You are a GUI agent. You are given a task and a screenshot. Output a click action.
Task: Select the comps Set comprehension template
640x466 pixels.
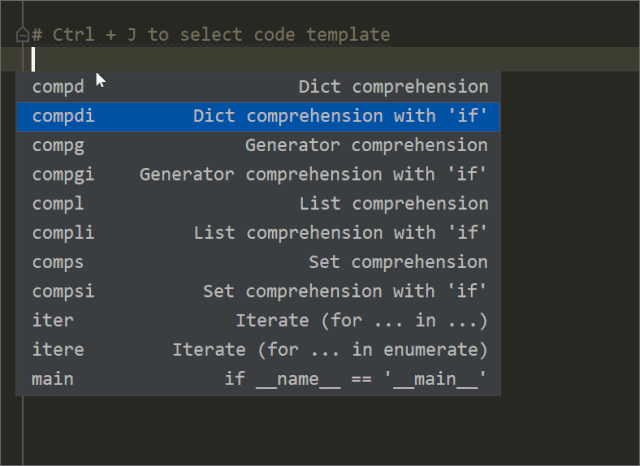coord(258,262)
